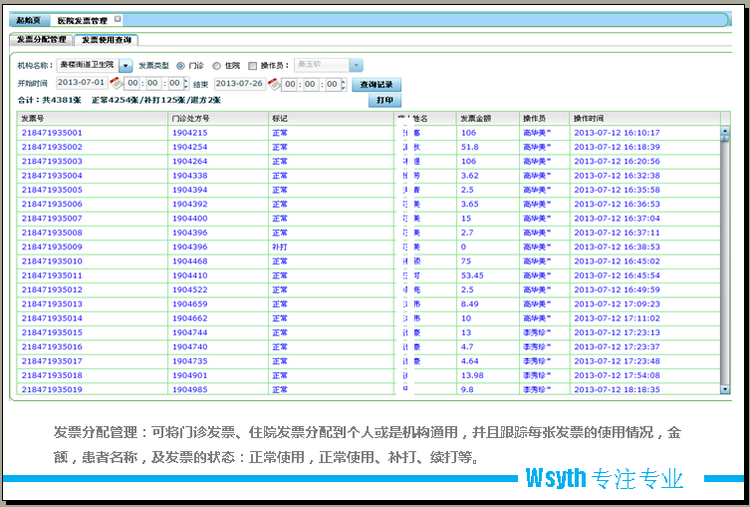This screenshot has height=507, width=750.
Task: Open the 发票使用查询 tab
Action: pos(106,40)
